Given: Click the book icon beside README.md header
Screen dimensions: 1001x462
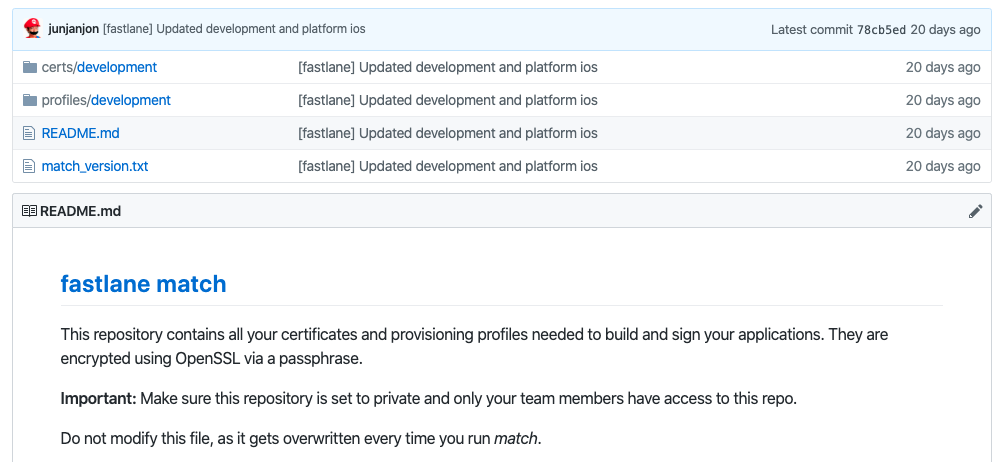Looking at the screenshot, I should point(29,211).
